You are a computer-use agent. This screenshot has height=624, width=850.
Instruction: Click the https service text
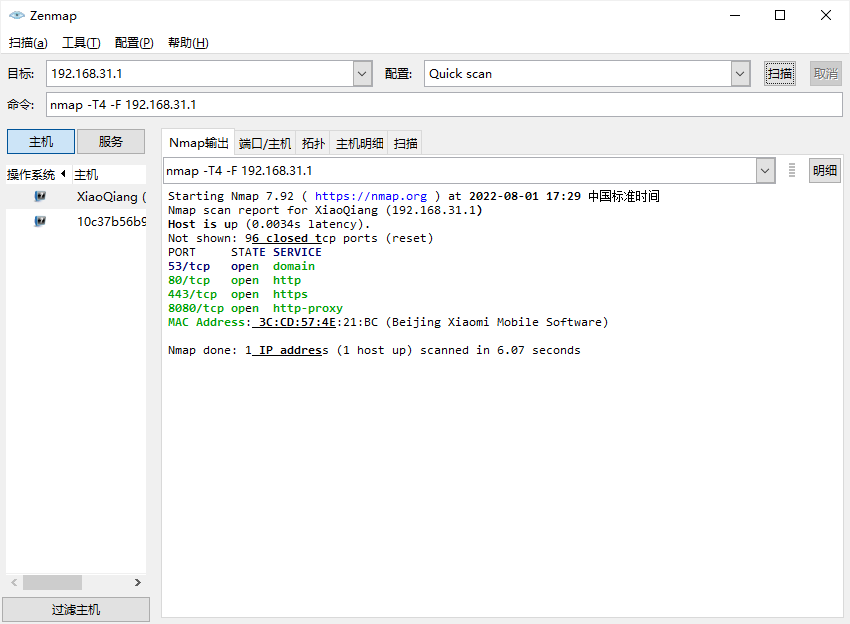tap(290, 294)
